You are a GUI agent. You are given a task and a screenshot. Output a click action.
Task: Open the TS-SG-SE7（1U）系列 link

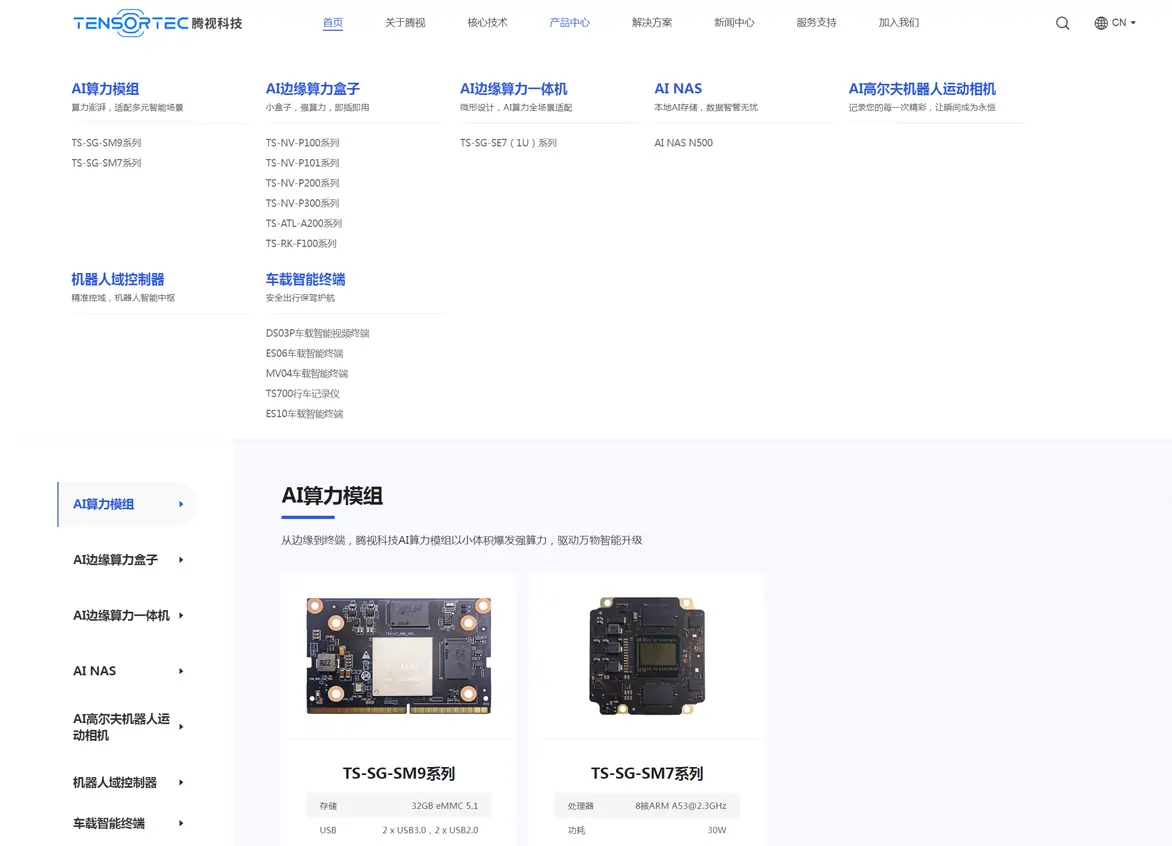508,143
